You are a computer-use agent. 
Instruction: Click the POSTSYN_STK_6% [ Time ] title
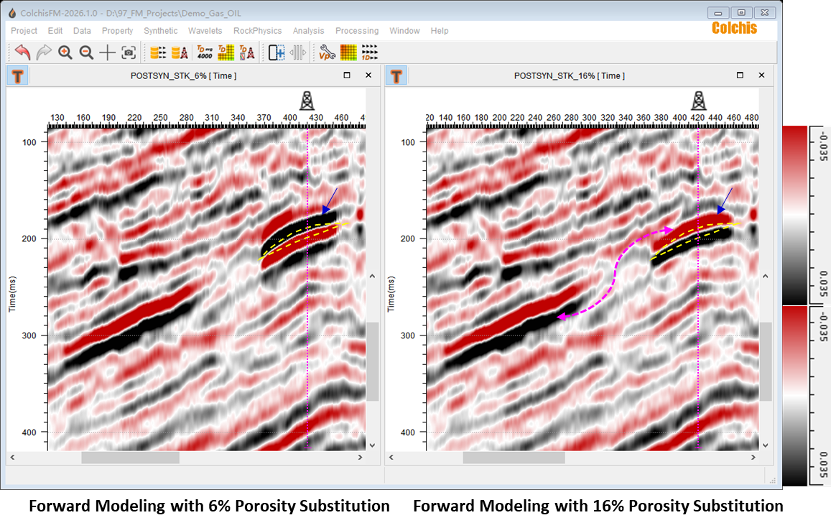tap(184, 76)
